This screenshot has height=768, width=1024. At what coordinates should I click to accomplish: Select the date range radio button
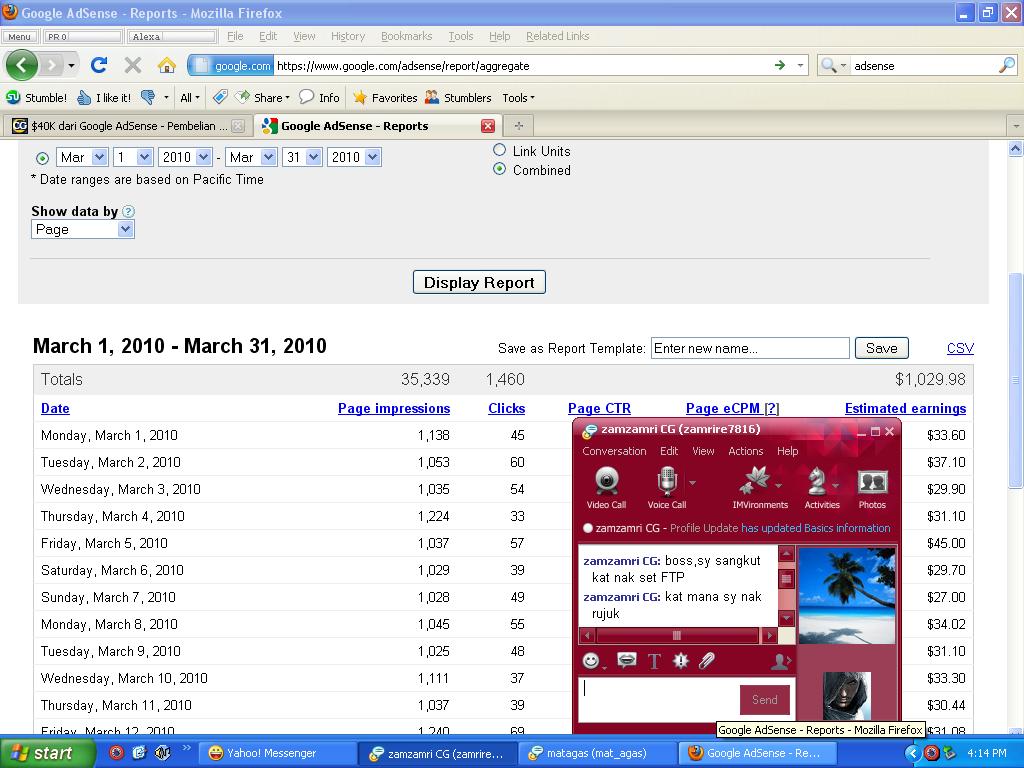42,158
